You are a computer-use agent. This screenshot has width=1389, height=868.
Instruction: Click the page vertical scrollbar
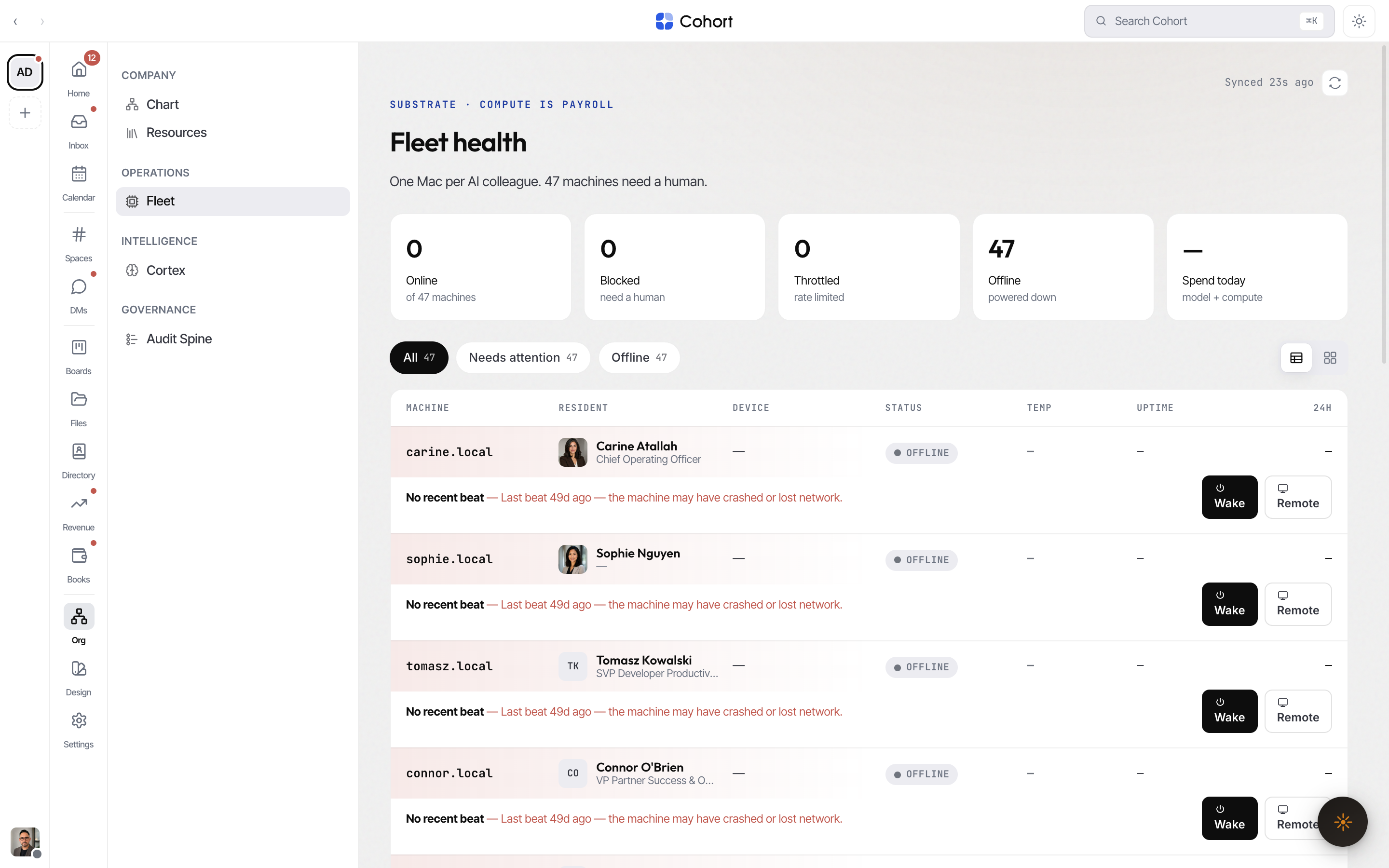[1384, 204]
